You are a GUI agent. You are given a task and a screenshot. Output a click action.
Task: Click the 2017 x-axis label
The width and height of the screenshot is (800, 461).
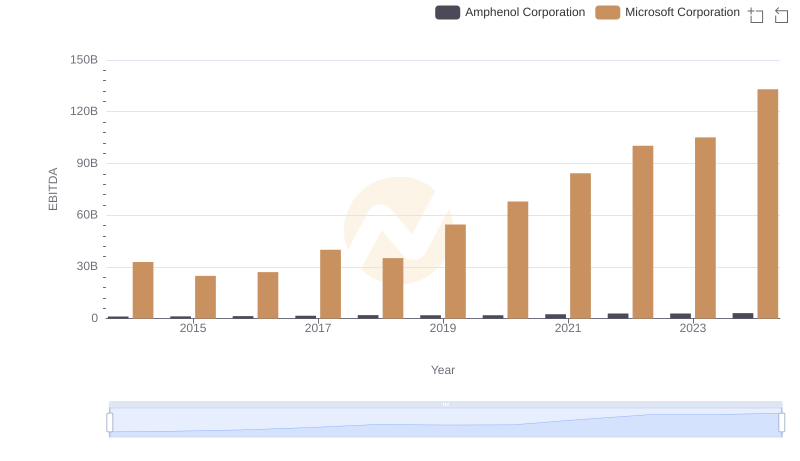point(318,328)
